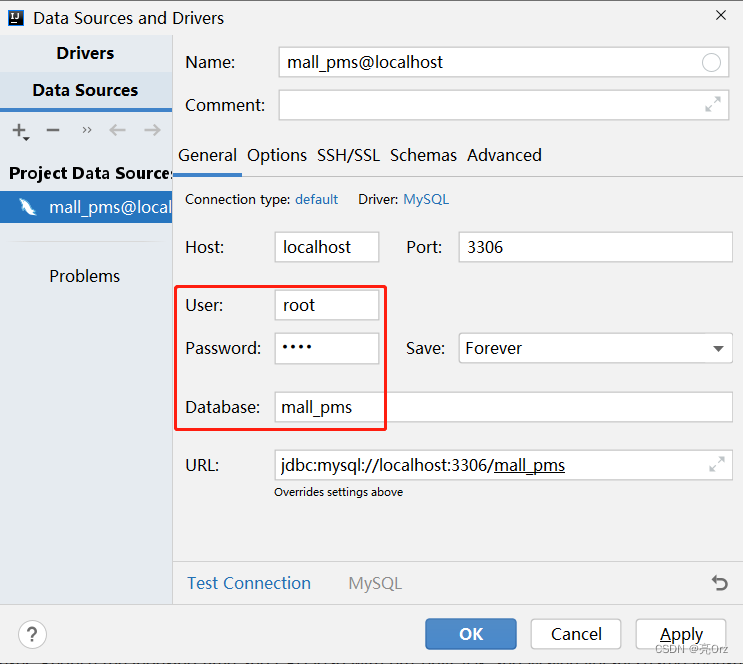This screenshot has width=743, height=664.
Task: Switch to the Drivers tab in sidebar
Action: tap(85, 53)
